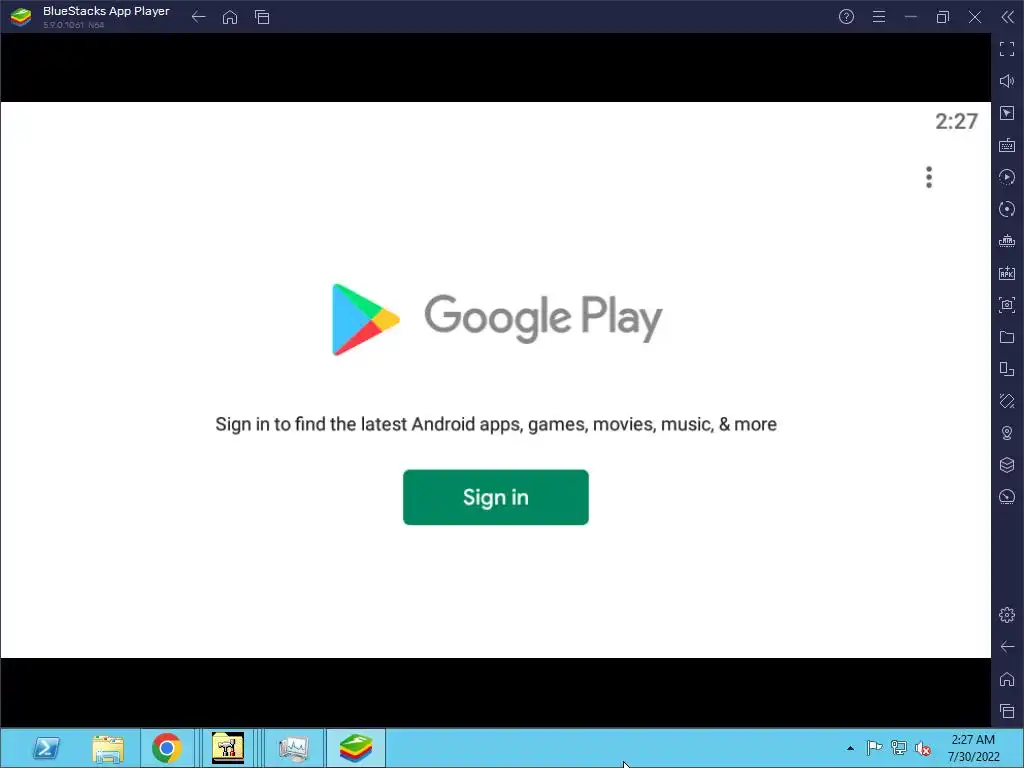Open the BlueStacks hamburger menu
The width and height of the screenshot is (1024, 768).
point(879,17)
